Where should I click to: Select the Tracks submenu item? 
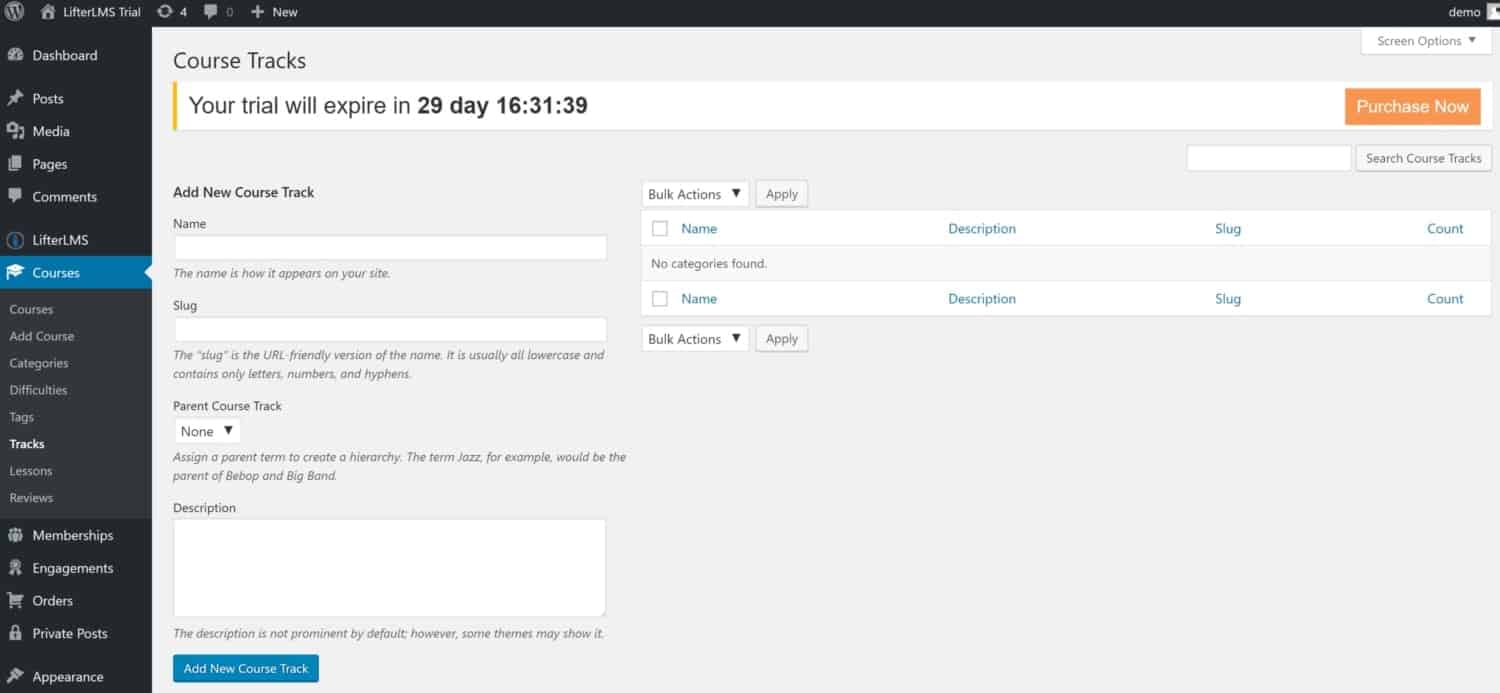click(x=27, y=444)
